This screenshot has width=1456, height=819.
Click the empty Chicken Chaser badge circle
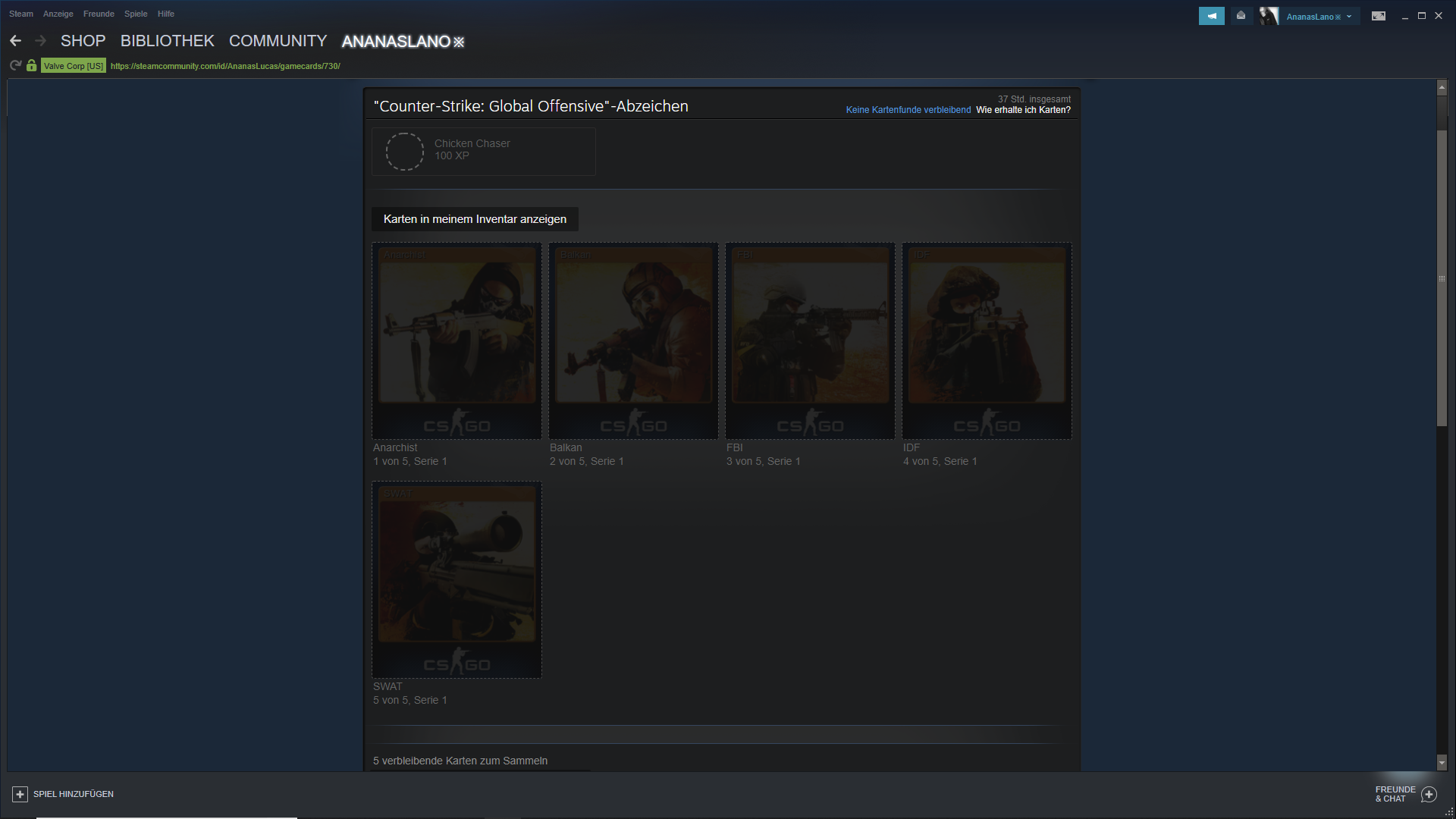(x=405, y=152)
